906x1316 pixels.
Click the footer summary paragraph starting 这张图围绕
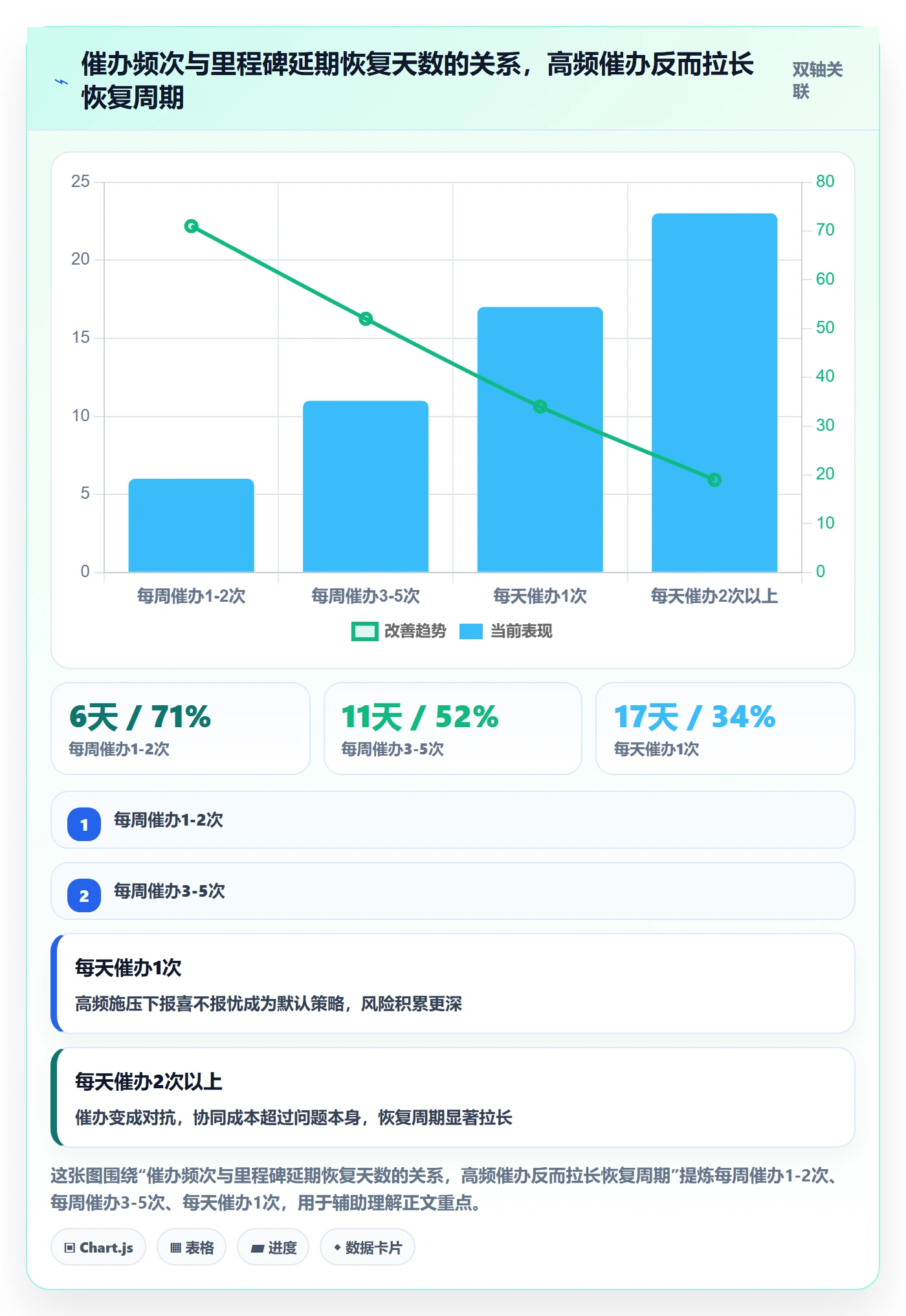(447, 1189)
